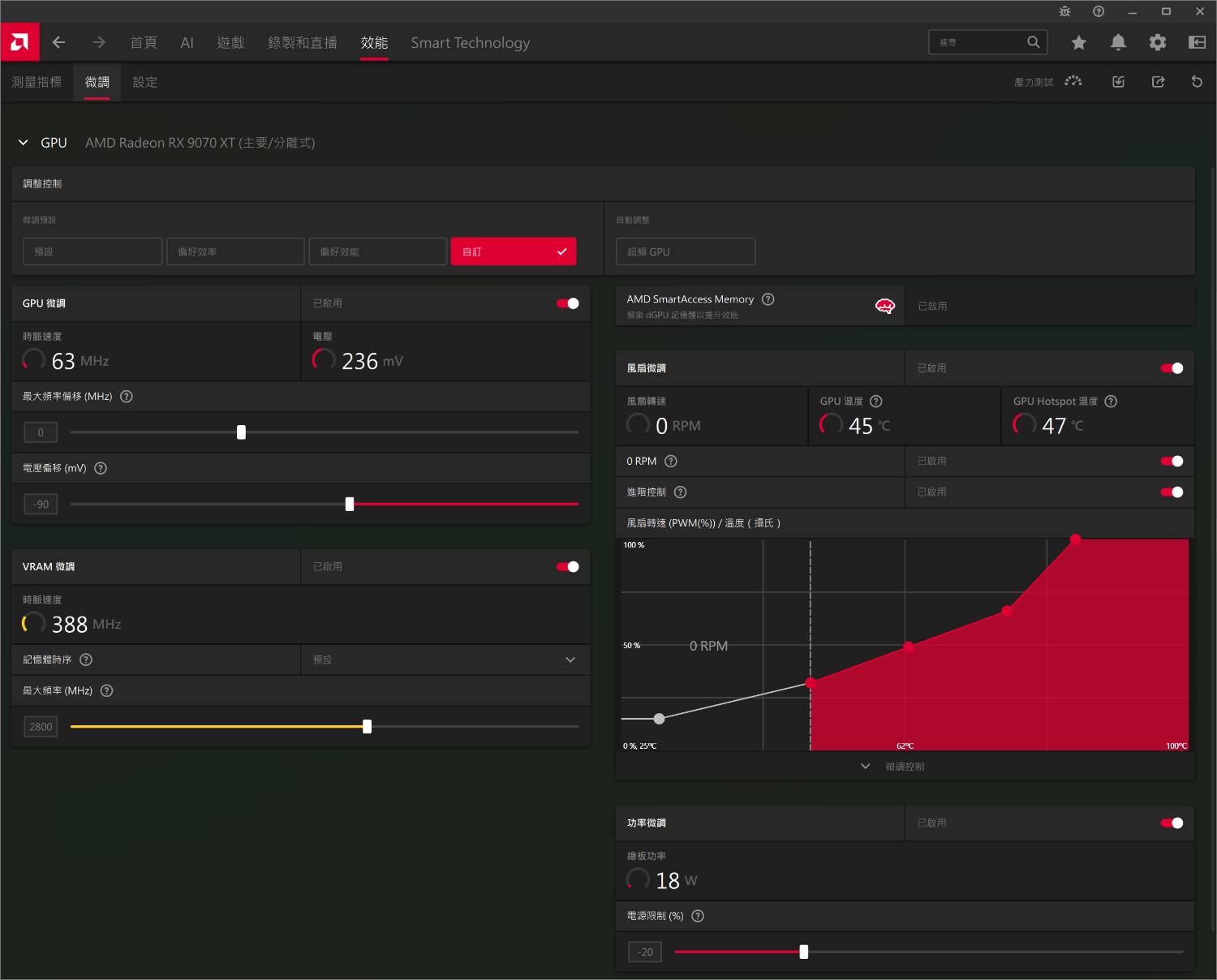Viewport: 1217px width, 980px height.
Task: Switch to the 測量指標 subtab
Action: point(37,82)
